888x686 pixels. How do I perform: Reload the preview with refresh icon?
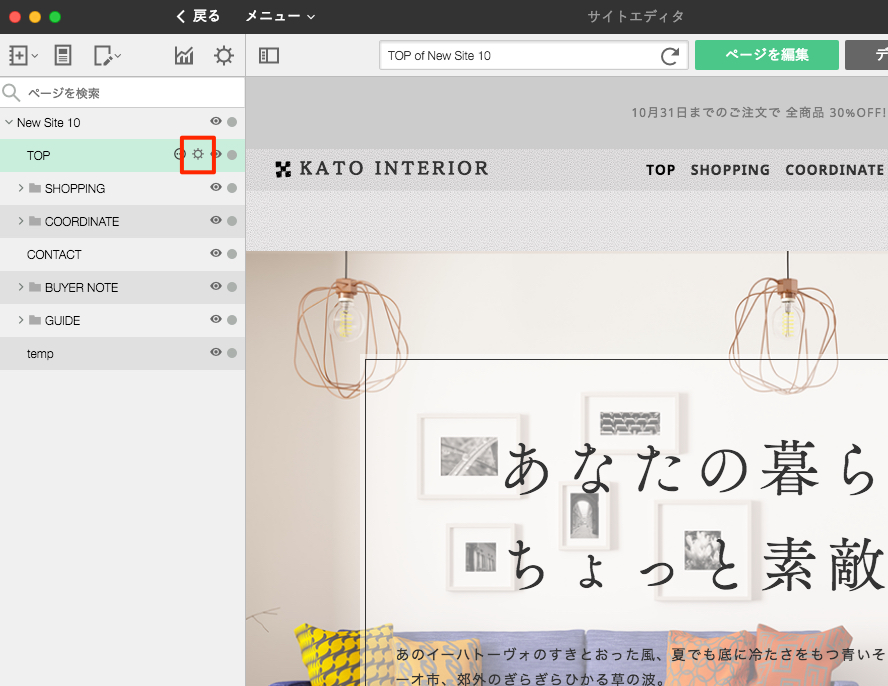click(x=670, y=56)
